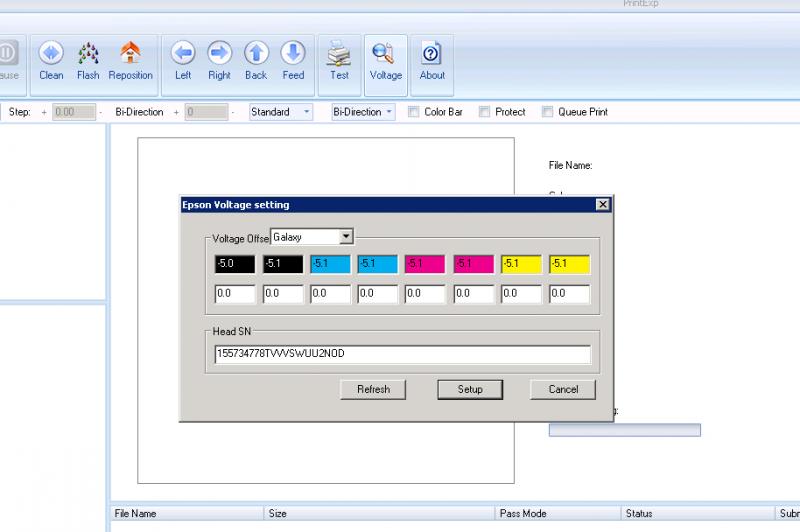Click the Reposition house icon
Viewport: 800px width, 532px height.
(131, 53)
